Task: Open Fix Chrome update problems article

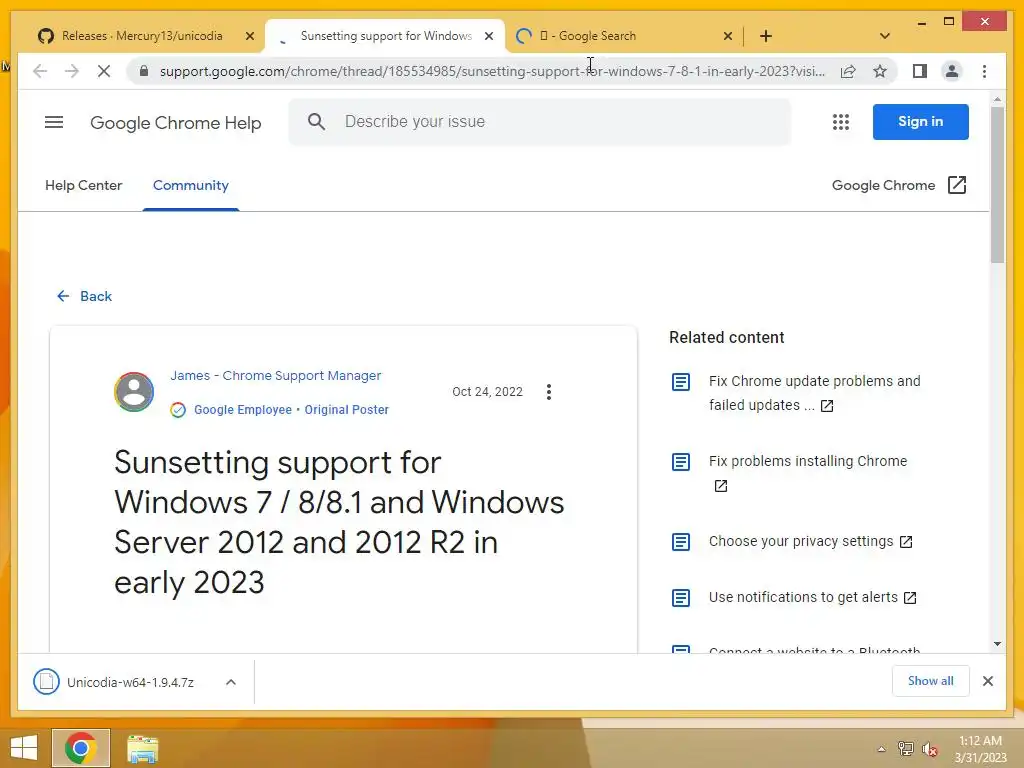Action: pos(814,393)
